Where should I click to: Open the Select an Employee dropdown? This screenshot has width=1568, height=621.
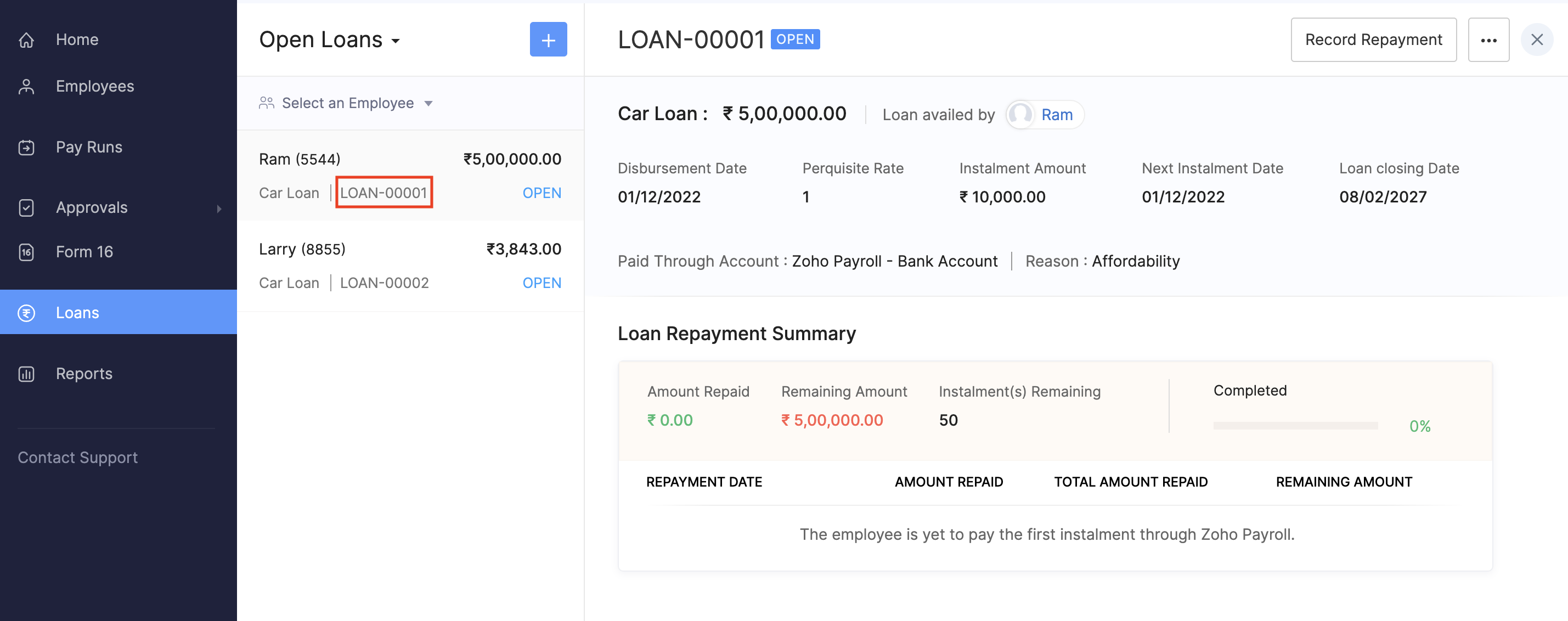pos(347,104)
